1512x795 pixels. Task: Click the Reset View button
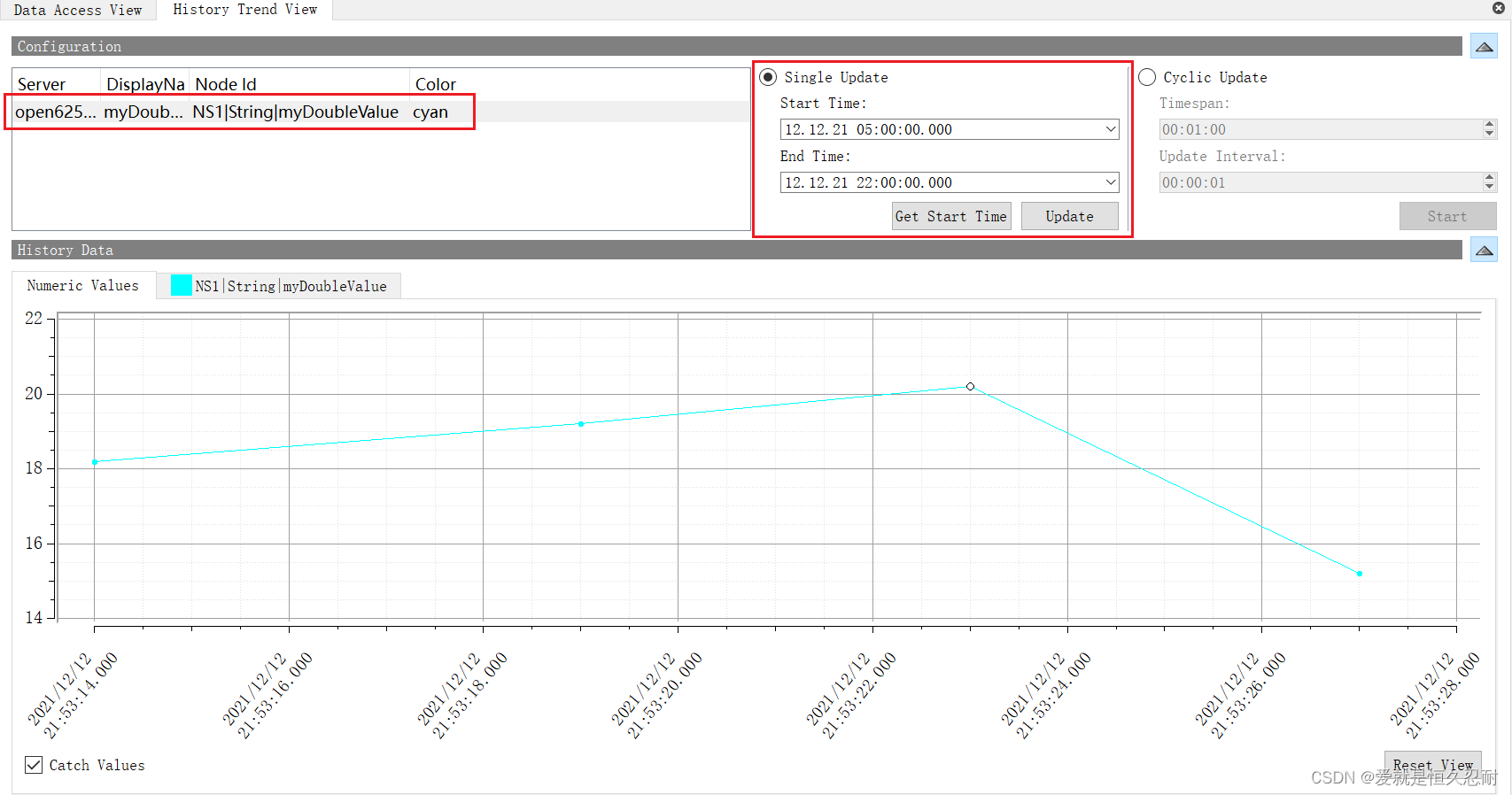(x=1432, y=764)
